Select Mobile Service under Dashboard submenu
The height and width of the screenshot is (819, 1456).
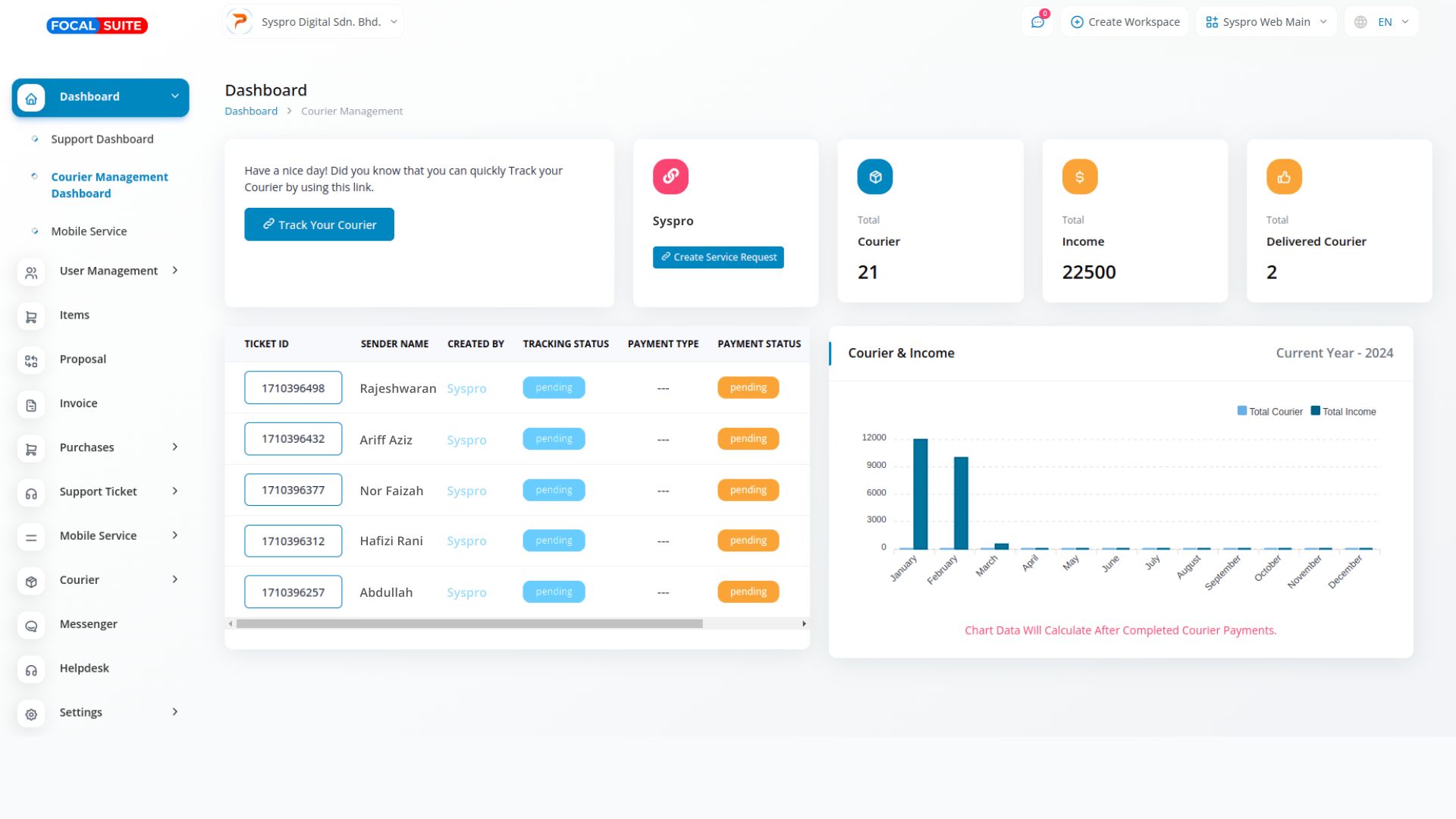point(89,232)
